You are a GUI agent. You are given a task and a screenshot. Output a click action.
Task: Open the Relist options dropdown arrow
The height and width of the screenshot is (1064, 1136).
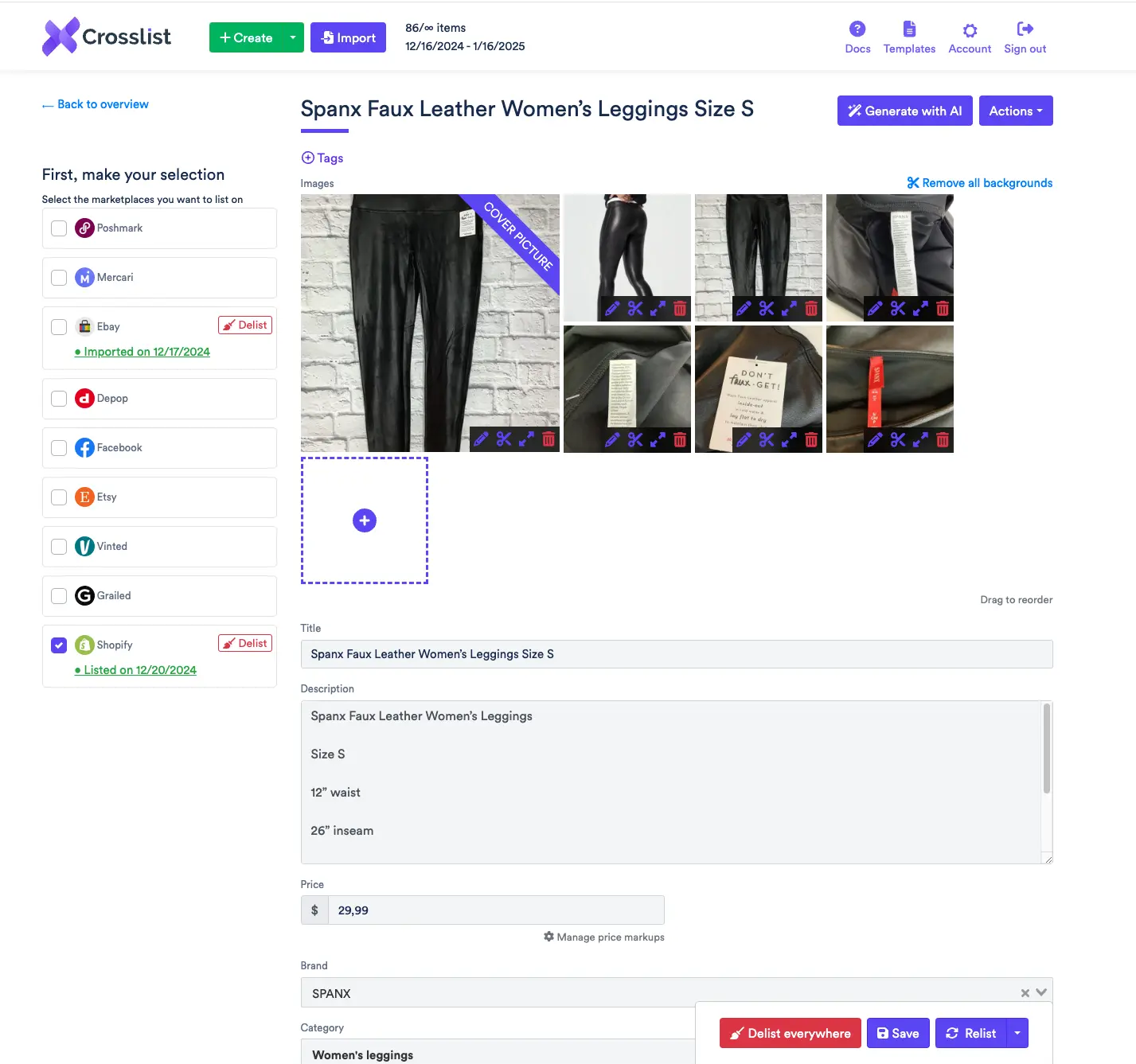tap(1017, 1033)
